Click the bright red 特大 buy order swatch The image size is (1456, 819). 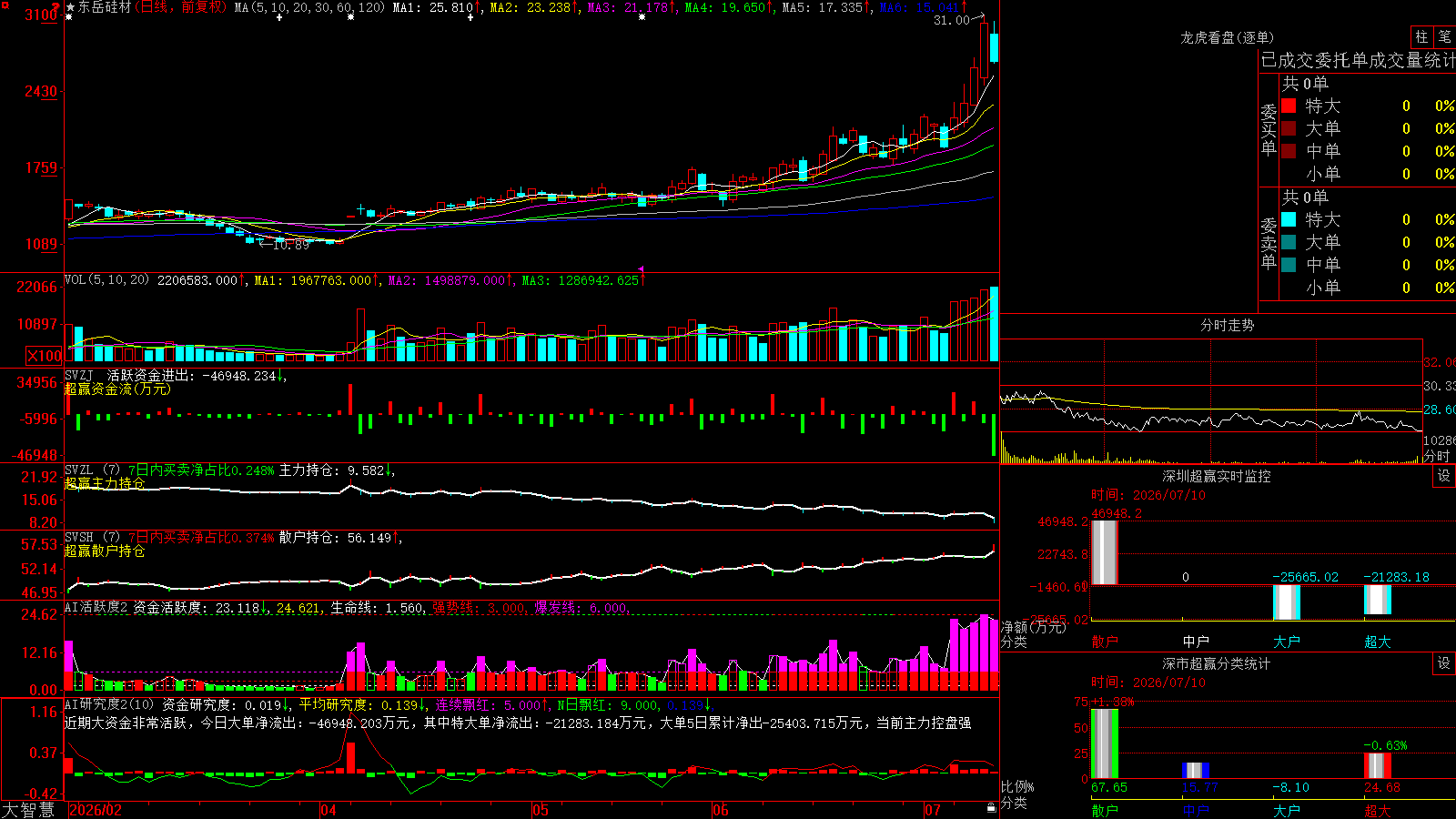point(1289,106)
